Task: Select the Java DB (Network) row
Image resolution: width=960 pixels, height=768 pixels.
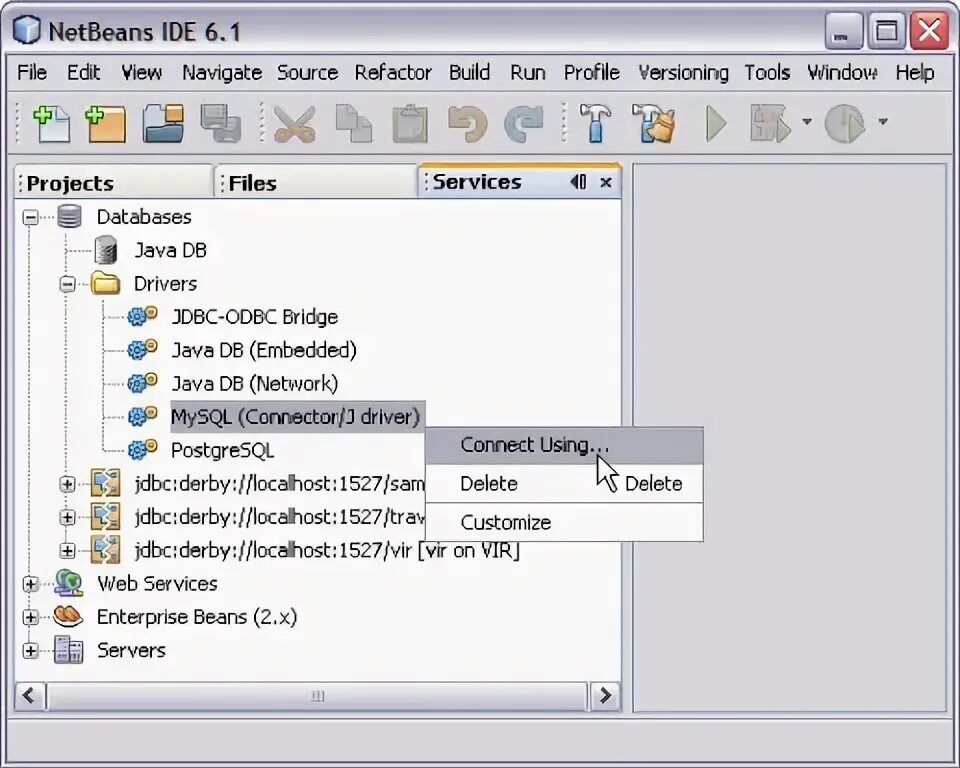Action: [x=254, y=383]
